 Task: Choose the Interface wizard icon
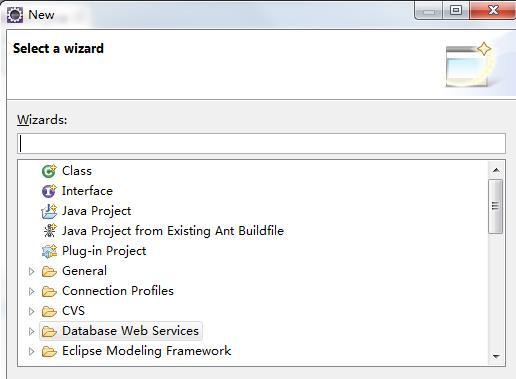click(49, 191)
